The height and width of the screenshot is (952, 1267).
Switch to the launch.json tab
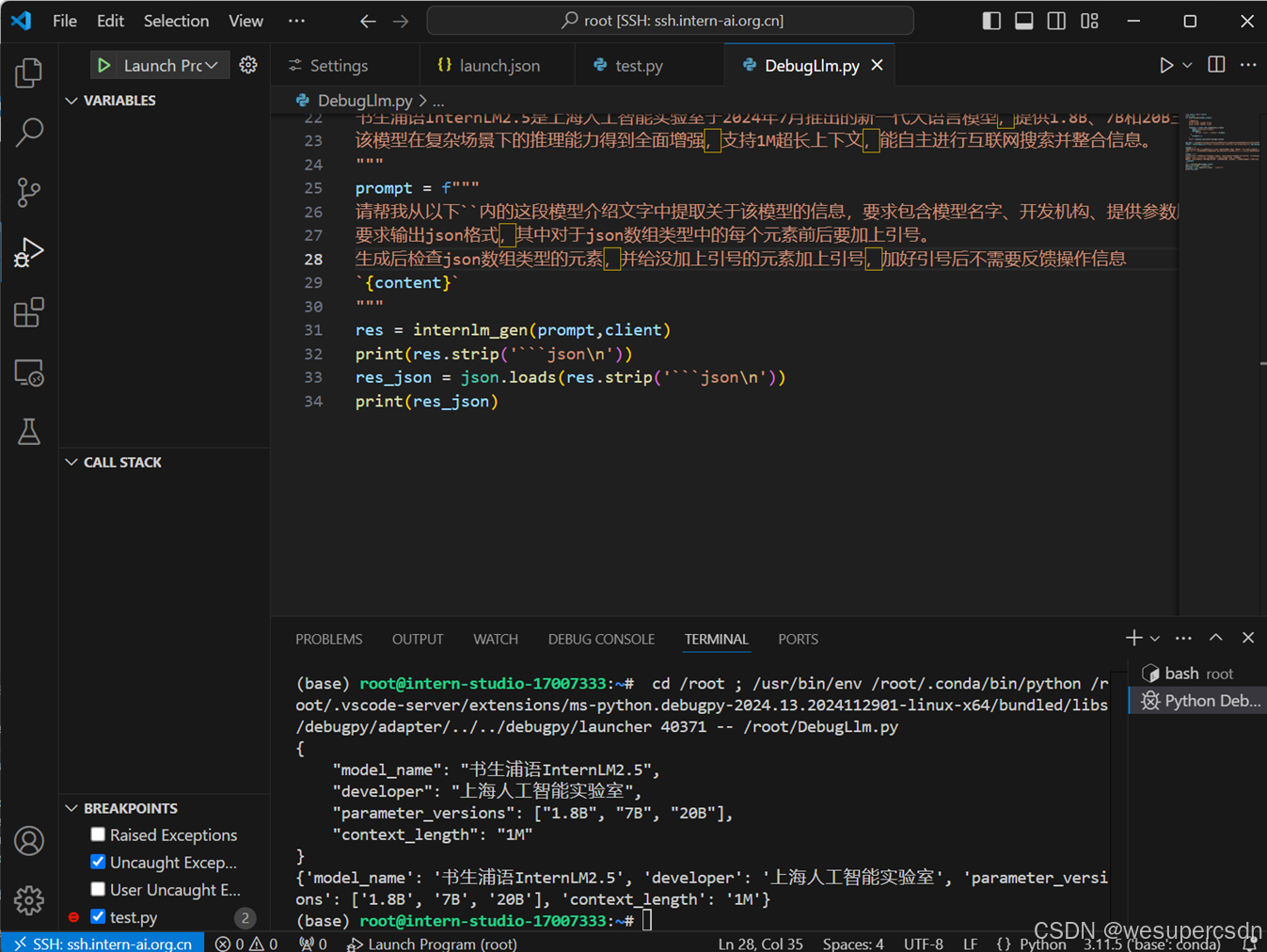(x=499, y=65)
